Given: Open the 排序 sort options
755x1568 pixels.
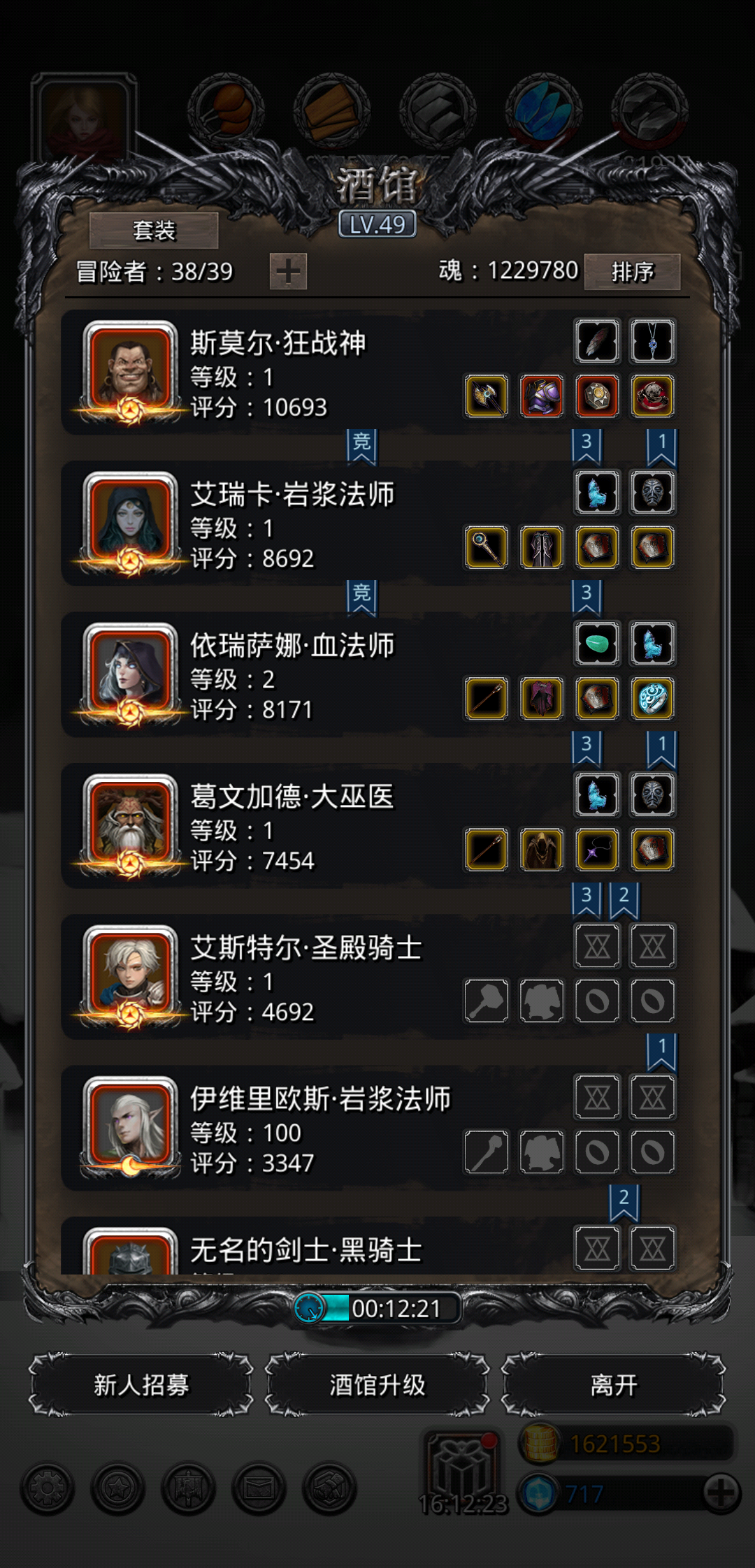Looking at the screenshot, I should click(632, 271).
